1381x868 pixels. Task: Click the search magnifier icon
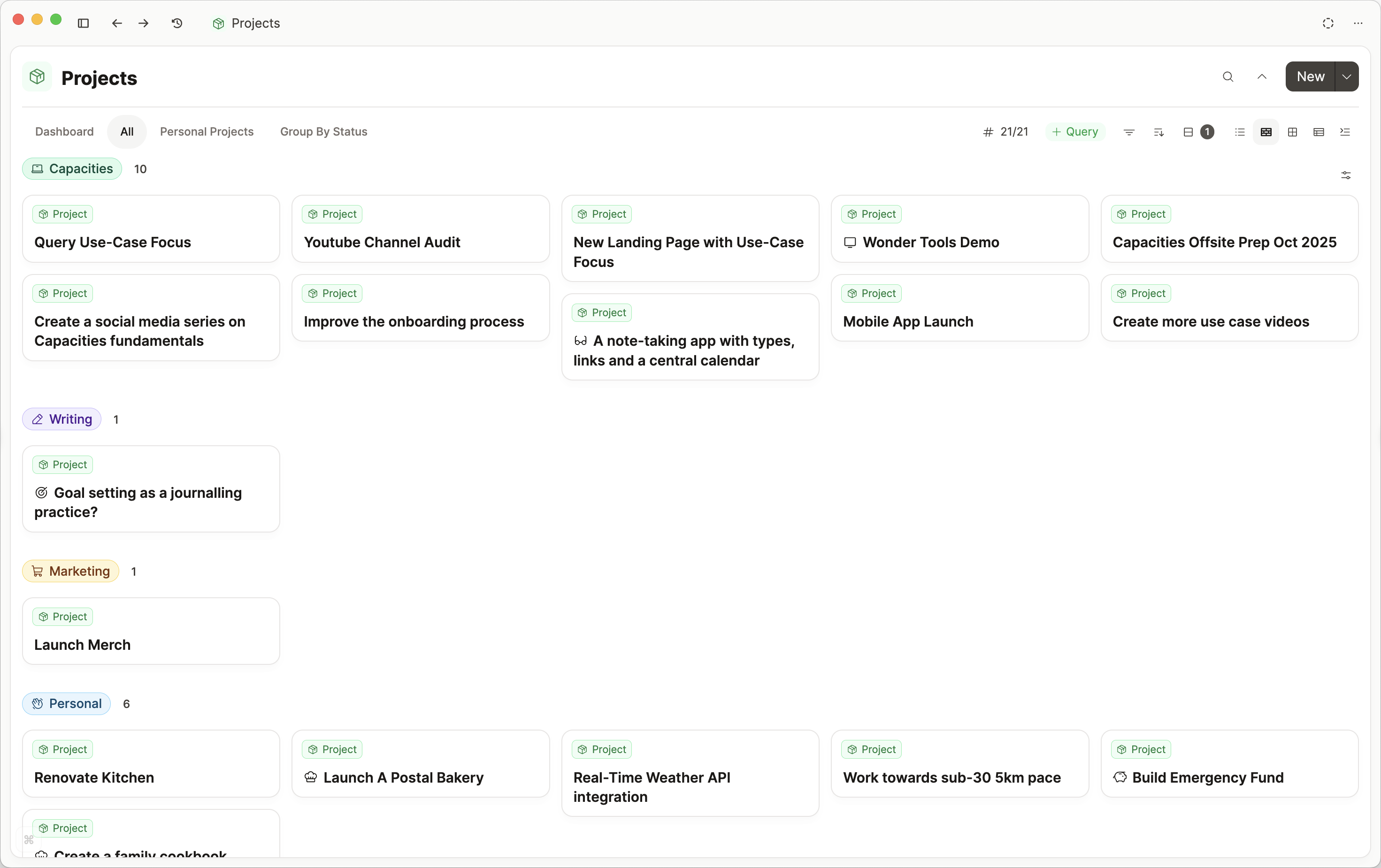coord(1228,77)
